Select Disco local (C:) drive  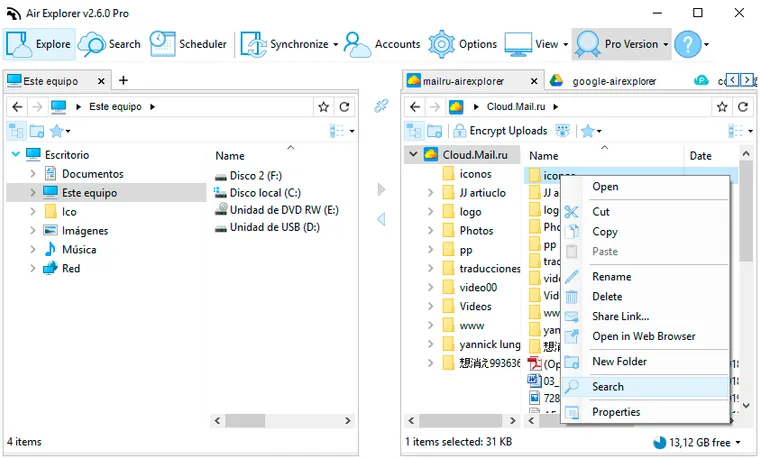(264, 193)
